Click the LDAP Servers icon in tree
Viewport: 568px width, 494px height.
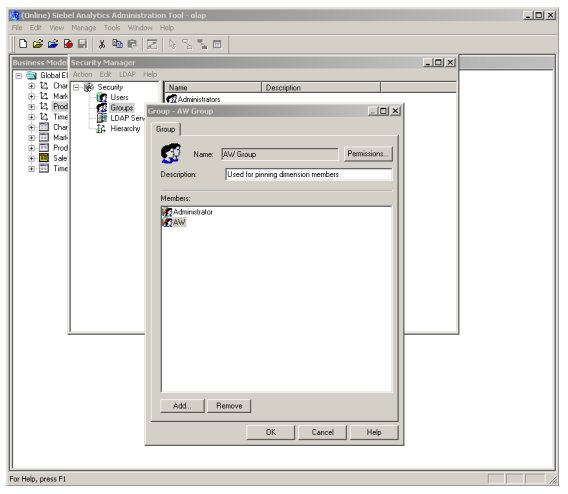click(102, 118)
